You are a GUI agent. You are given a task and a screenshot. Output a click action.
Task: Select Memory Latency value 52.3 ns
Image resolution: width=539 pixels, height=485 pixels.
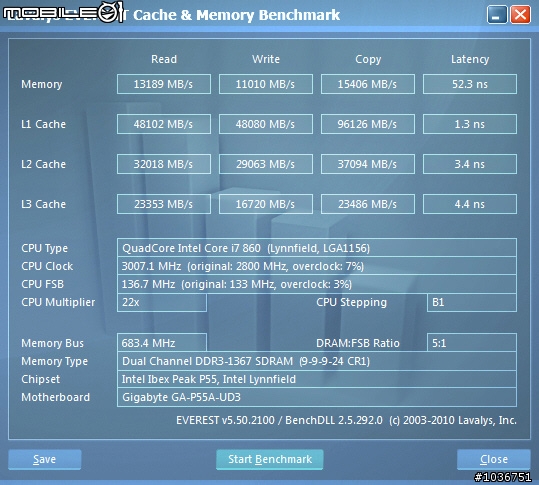click(x=470, y=84)
